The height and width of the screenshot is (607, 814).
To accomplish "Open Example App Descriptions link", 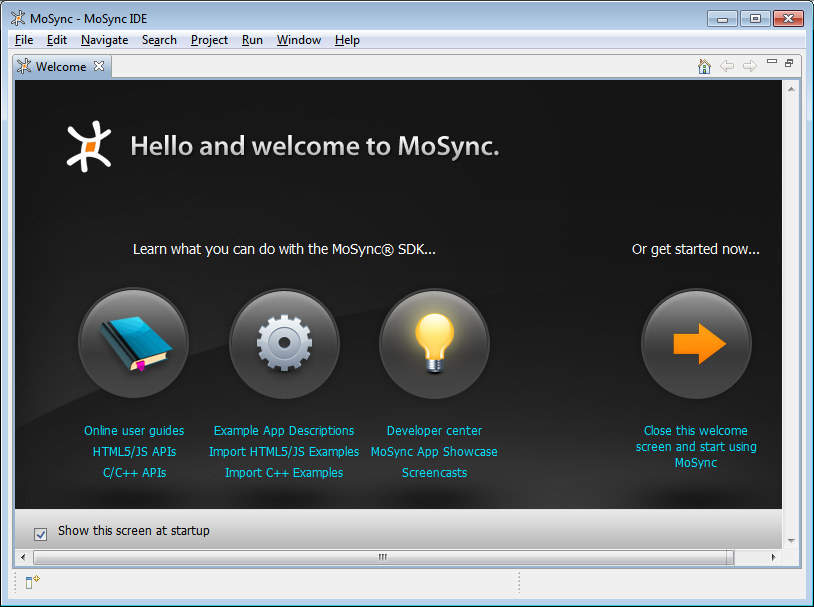I will [x=284, y=430].
